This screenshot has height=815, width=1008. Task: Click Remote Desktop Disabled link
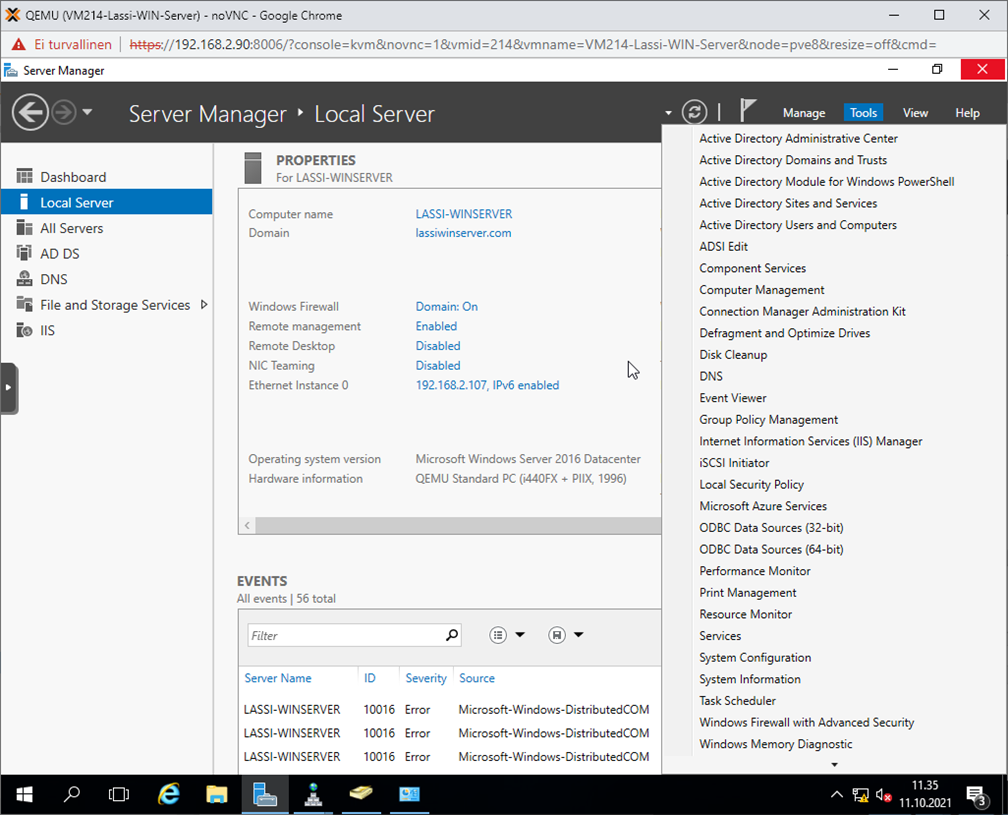click(x=438, y=346)
